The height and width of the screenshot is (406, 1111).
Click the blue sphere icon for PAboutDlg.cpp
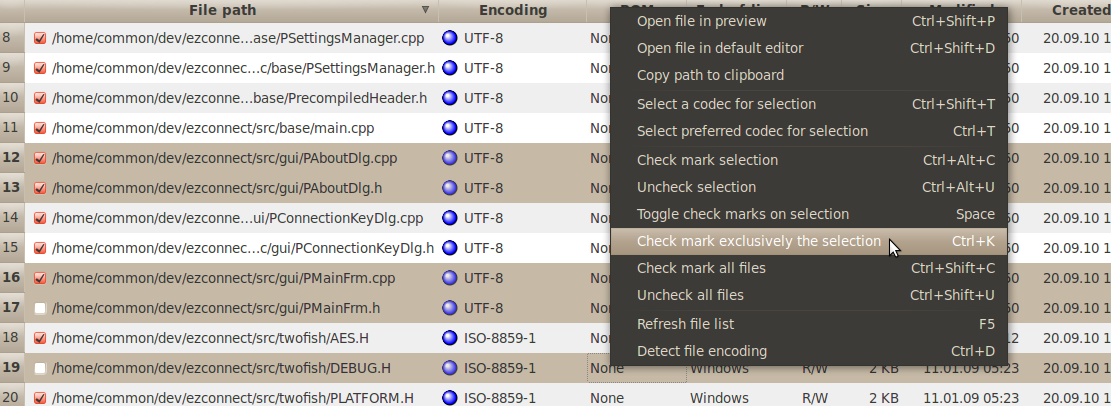450,158
